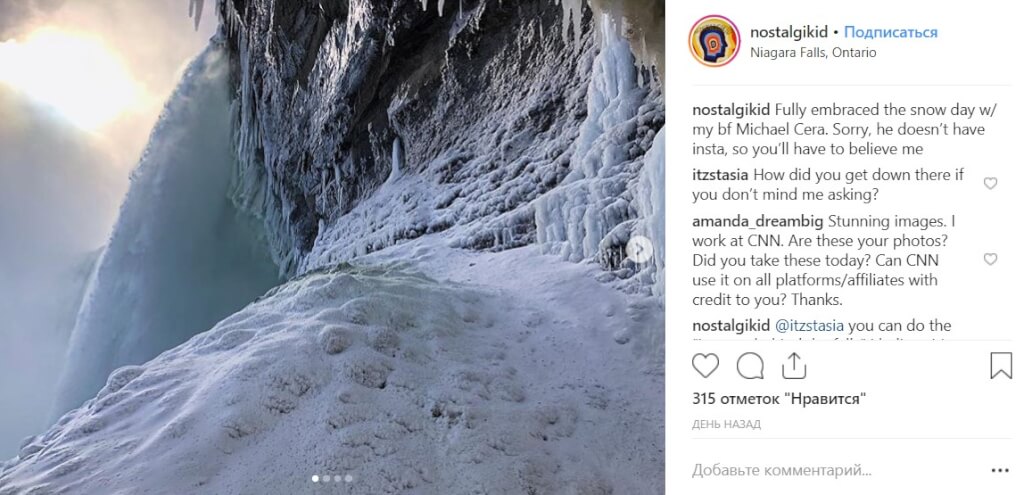1024x495 pixels.
Task: Go to next photo with arrow button
Action: coord(639,249)
